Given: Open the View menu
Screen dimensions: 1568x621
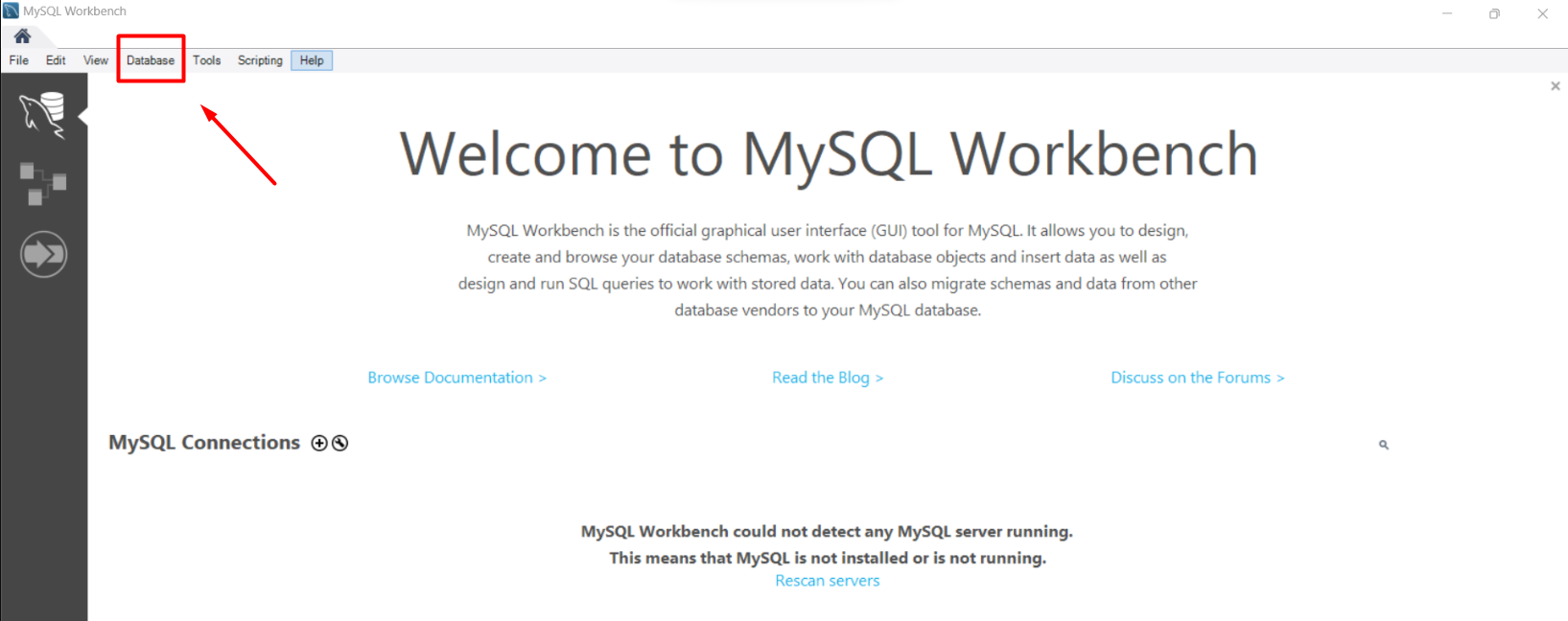Looking at the screenshot, I should (96, 60).
